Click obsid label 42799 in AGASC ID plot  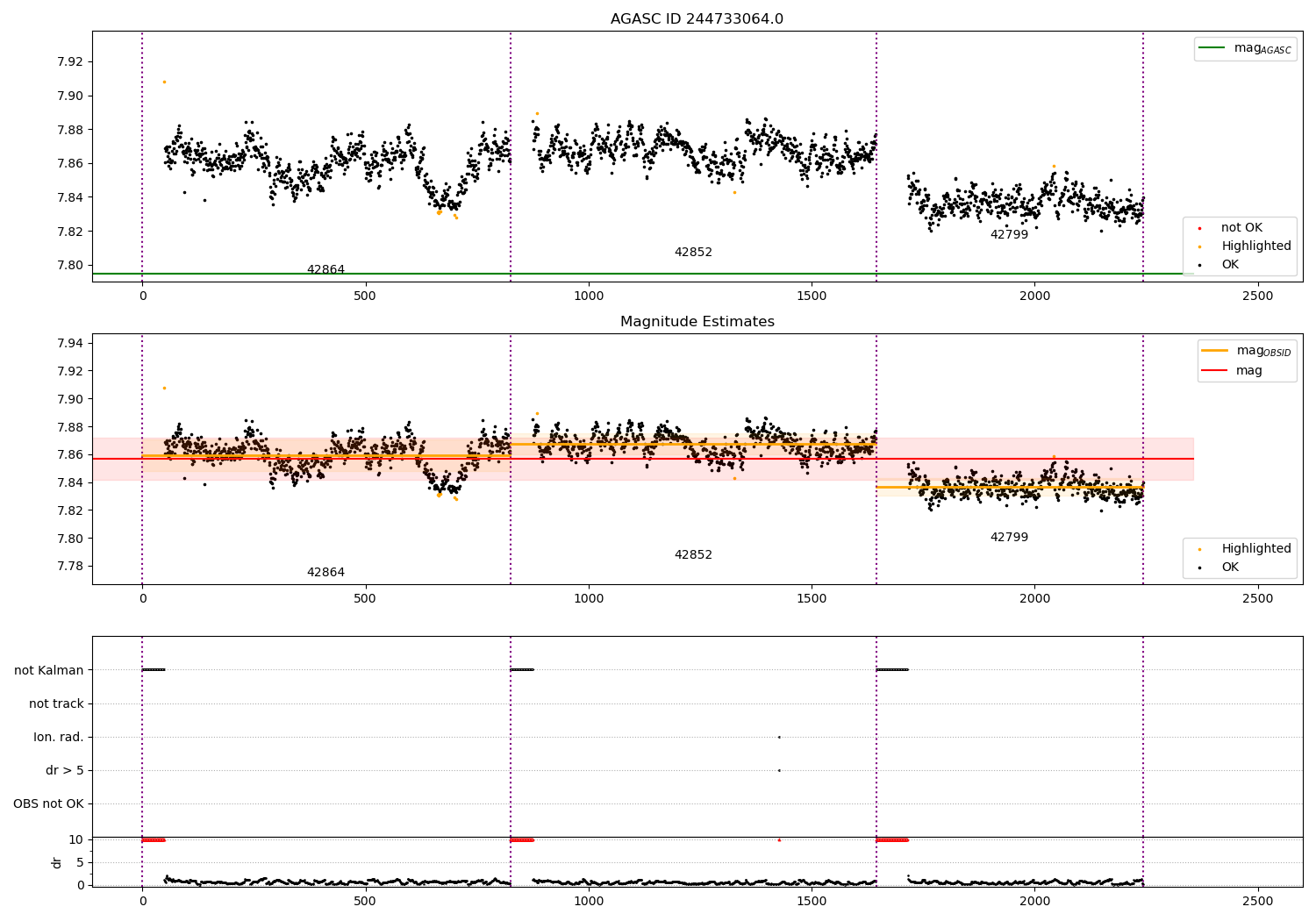1009,235
